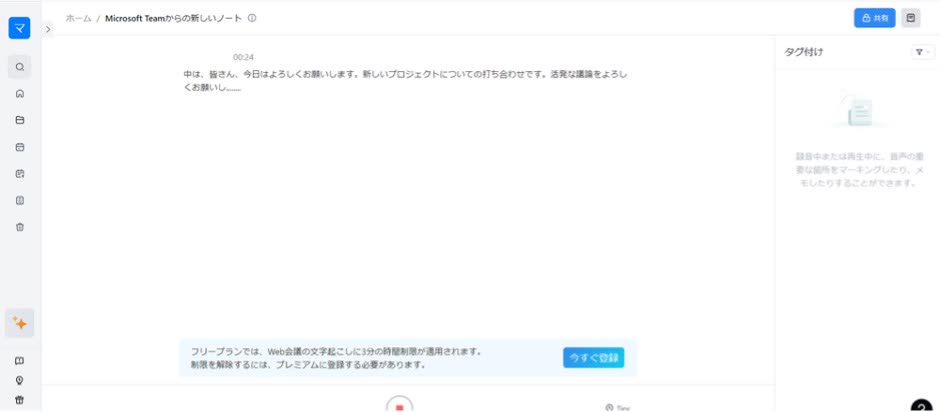Open the tag filter dropdown
Image resolution: width=943 pixels, height=412 pixels.
coord(923,52)
